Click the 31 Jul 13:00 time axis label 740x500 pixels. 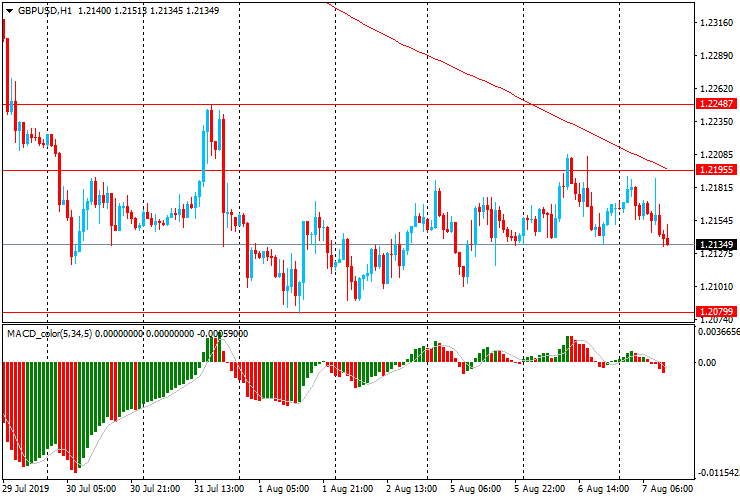219,489
